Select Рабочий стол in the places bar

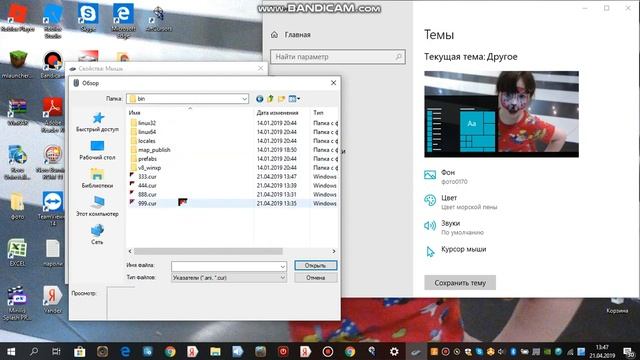(98, 150)
